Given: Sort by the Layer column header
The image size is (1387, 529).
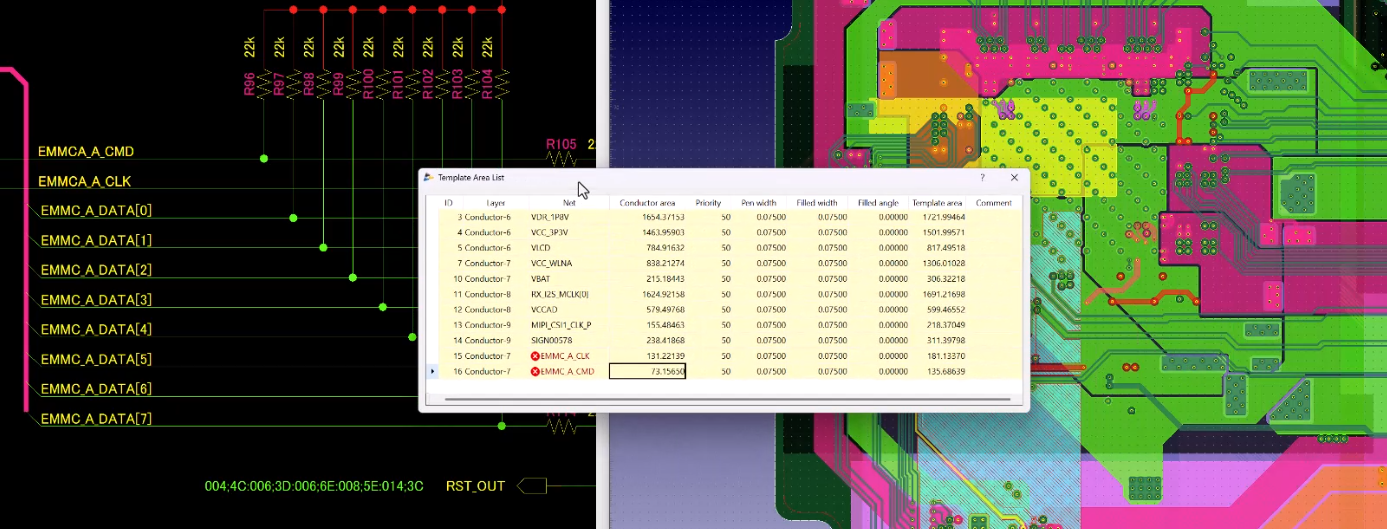Looking at the screenshot, I should 496,203.
